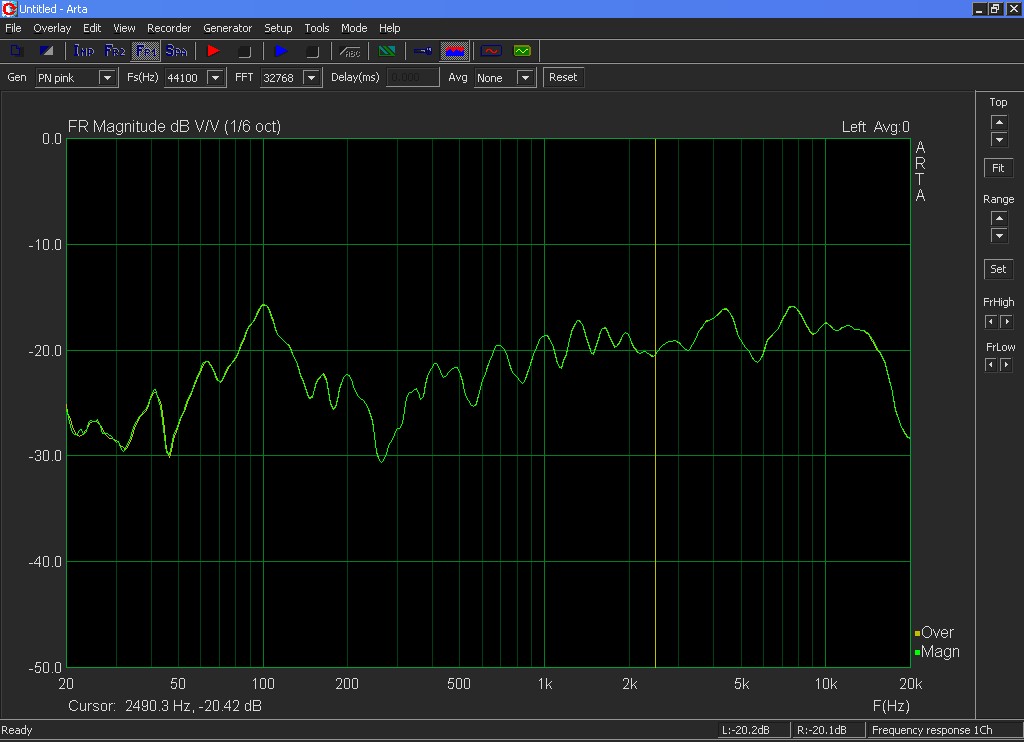This screenshot has height=742, width=1024.
Task: Open the File menu
Action: (13, 28)
